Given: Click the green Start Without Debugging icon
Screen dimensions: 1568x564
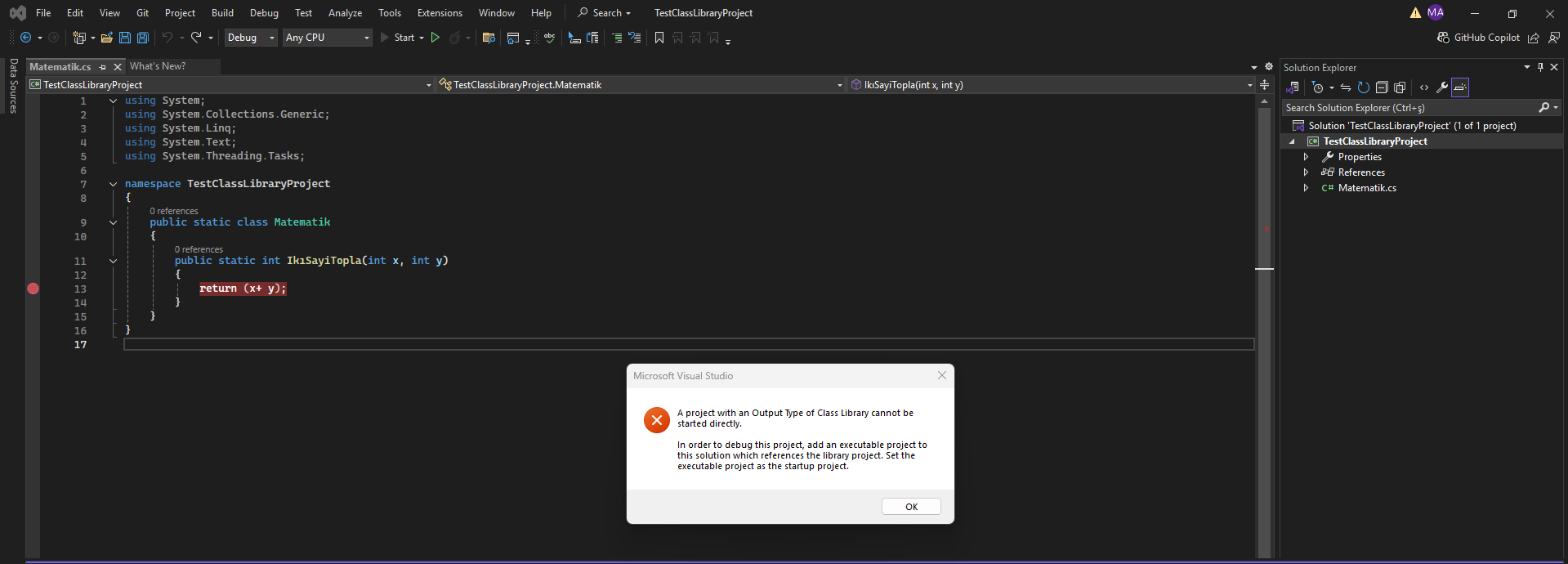Looking at the screenshot, I should click(x=436, y=38).
